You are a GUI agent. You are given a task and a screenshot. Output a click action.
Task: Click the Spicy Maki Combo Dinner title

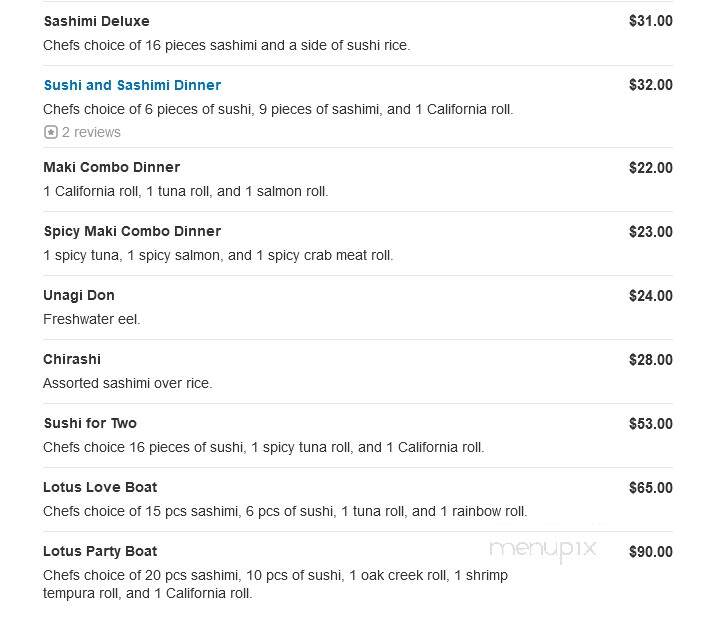point(132,231)
